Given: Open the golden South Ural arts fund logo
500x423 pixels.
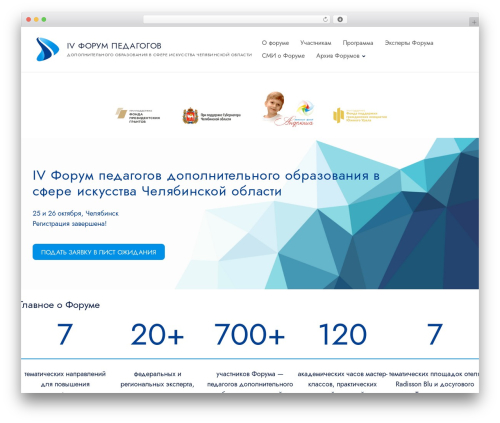Looking at the screenshot, I should click(360, 115).
